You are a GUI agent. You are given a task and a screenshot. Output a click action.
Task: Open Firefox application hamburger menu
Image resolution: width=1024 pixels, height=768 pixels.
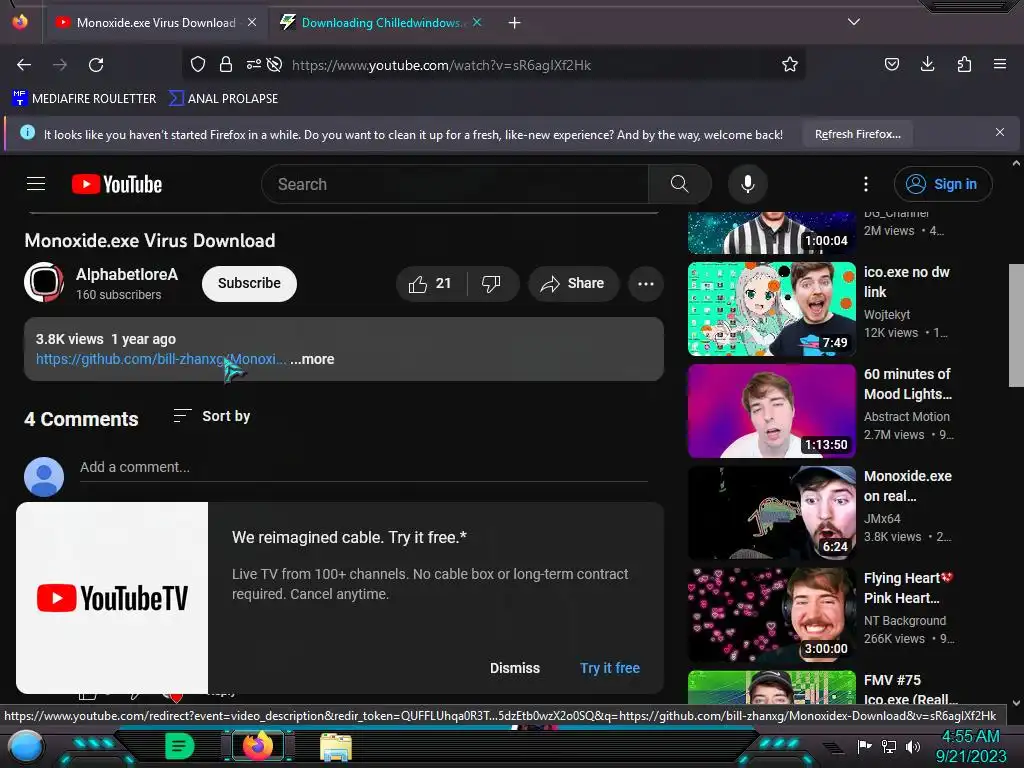tap(1000, 64)
